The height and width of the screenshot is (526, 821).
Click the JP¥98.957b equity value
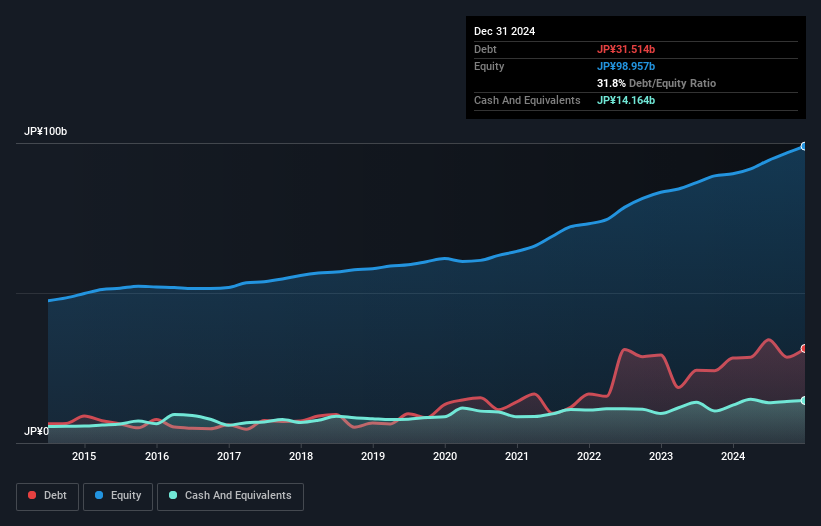[626, 66]
